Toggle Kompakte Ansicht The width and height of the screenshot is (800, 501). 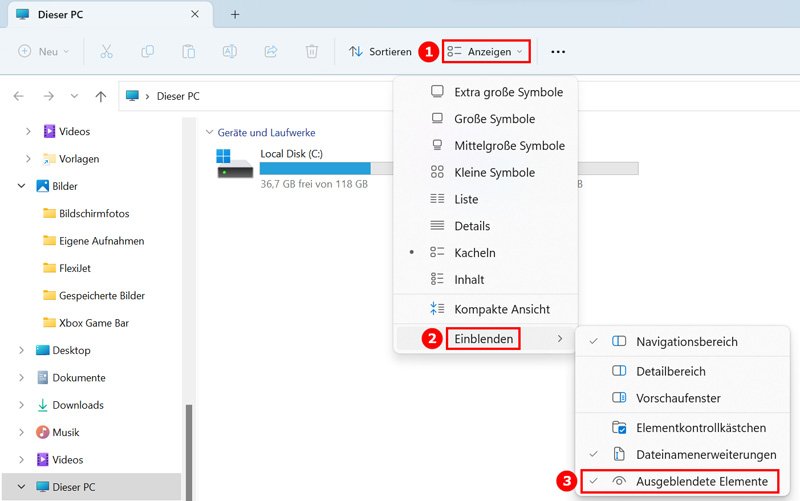click(486, 309)
